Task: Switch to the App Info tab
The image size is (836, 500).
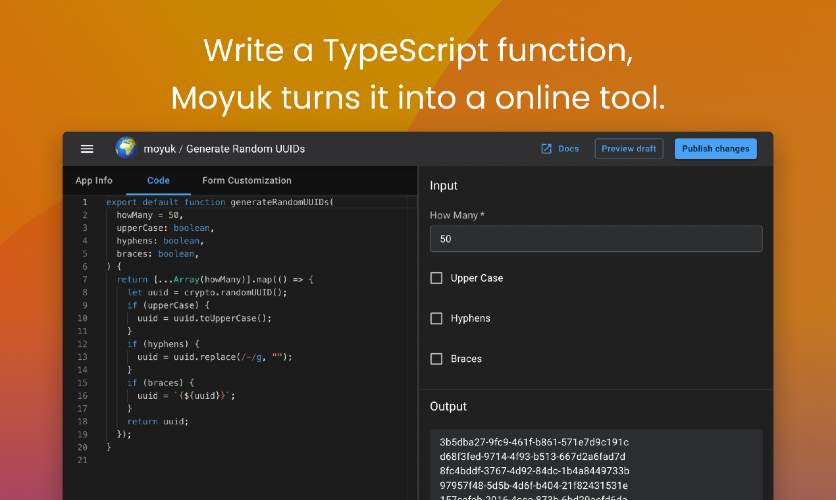Action: tap(94, 180)
